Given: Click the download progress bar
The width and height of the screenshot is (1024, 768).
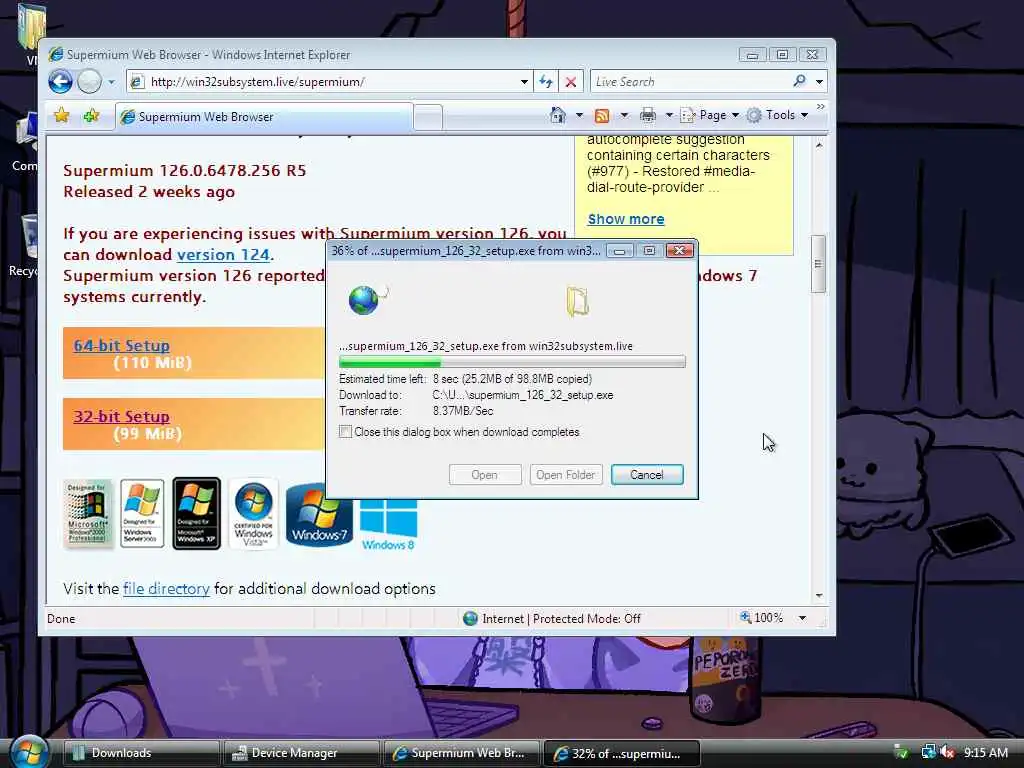Looking at the screenshot, I should click(x=512, y=362).
